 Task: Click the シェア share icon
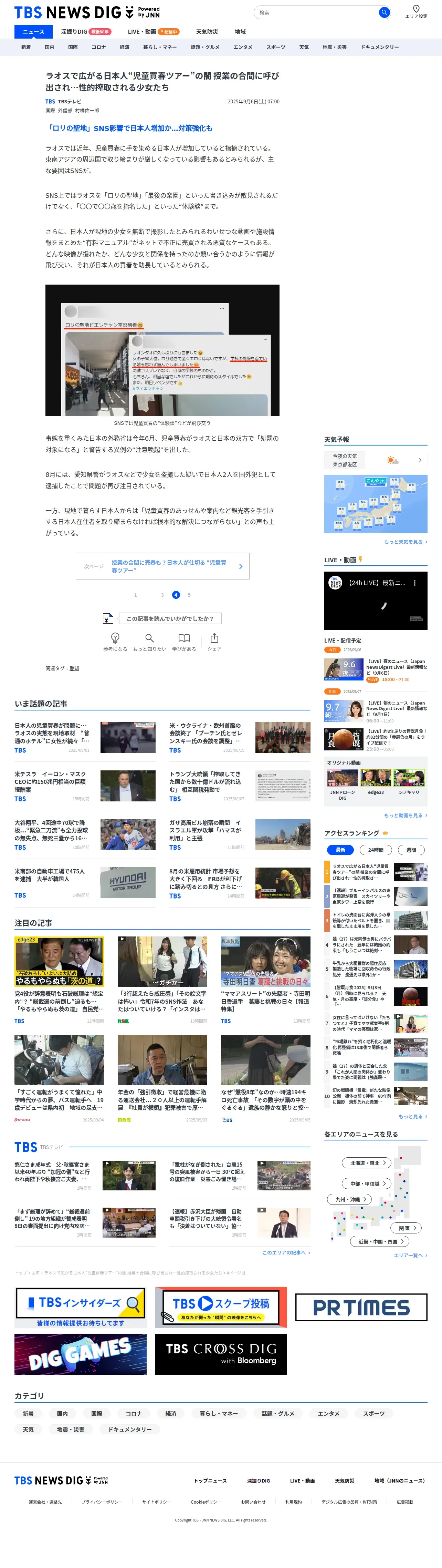214,637
